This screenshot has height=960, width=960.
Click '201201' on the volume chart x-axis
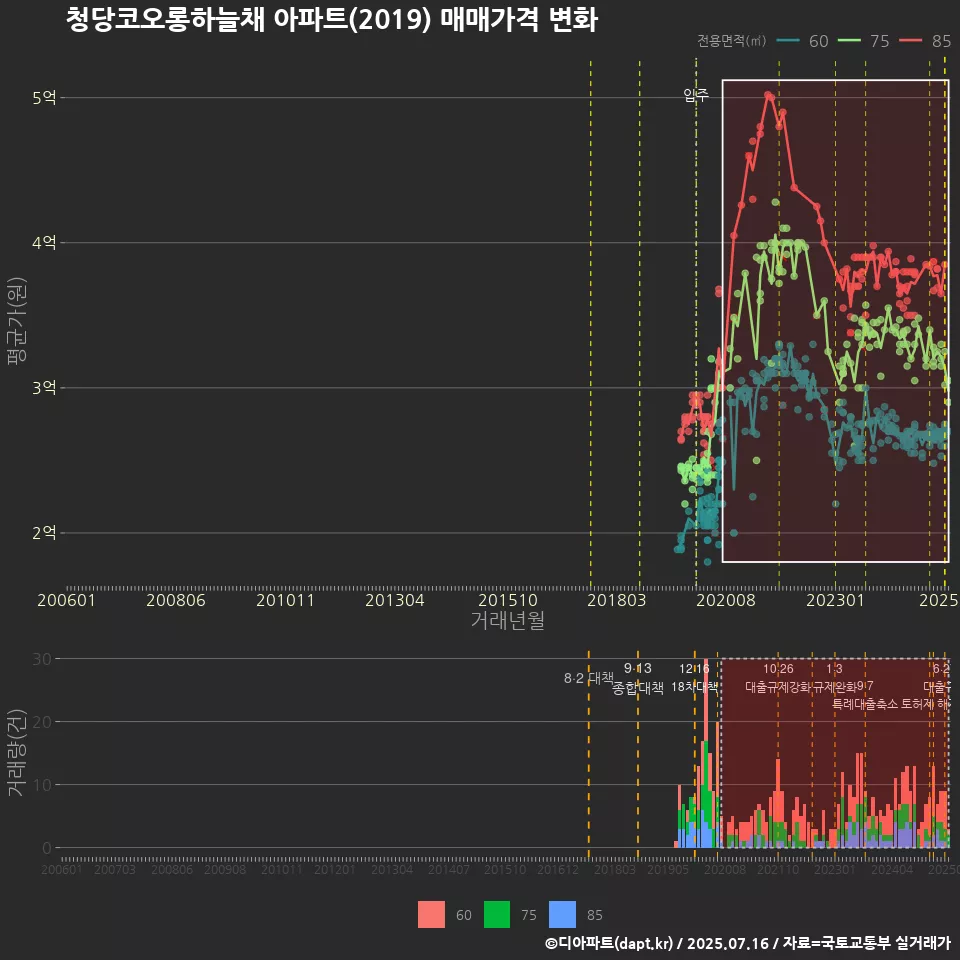coord(334,869)
